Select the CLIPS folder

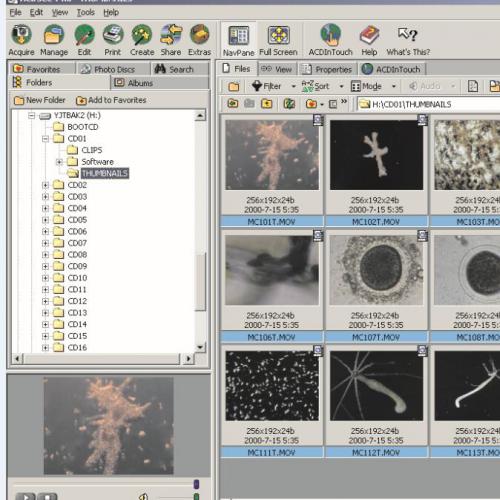tap(85, 150)
